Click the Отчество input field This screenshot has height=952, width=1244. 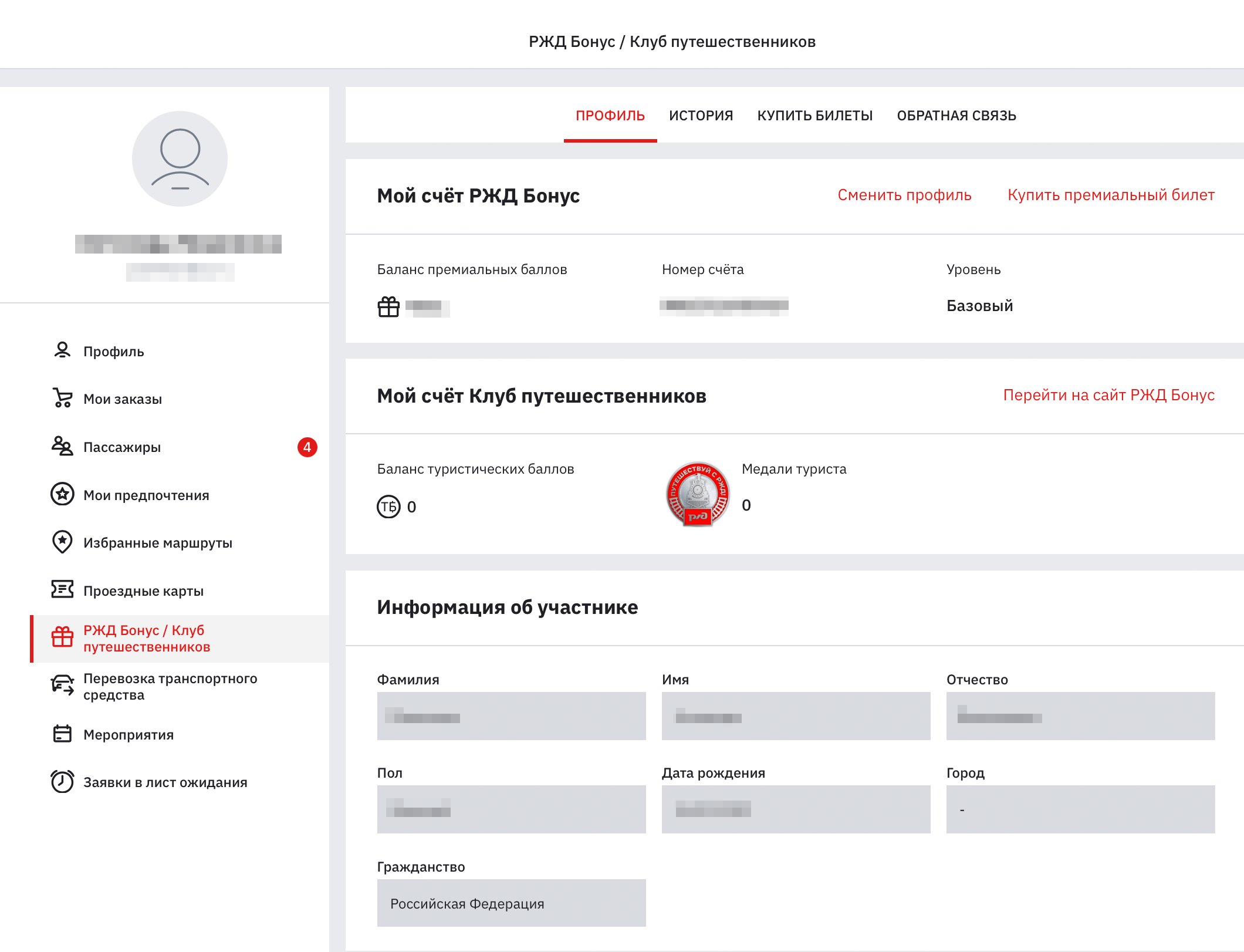click(1080, 716)
